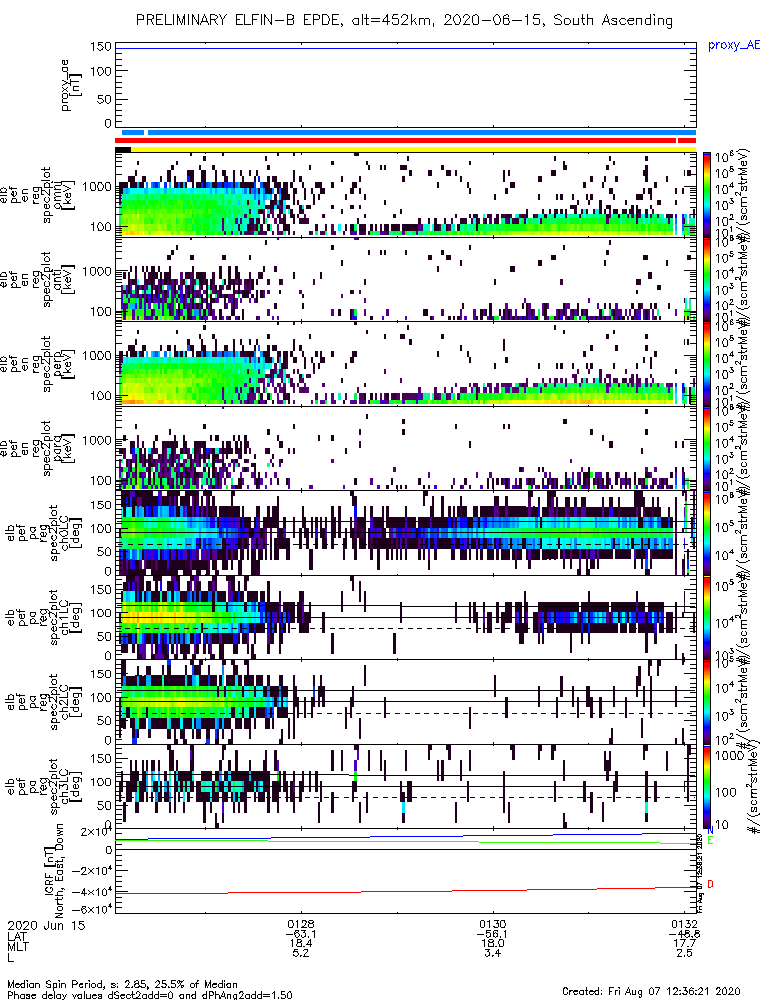
Task: Click the ch0LC pitch angle spectrogram panel
Action: pyautogui.click(x=406, y=533)
